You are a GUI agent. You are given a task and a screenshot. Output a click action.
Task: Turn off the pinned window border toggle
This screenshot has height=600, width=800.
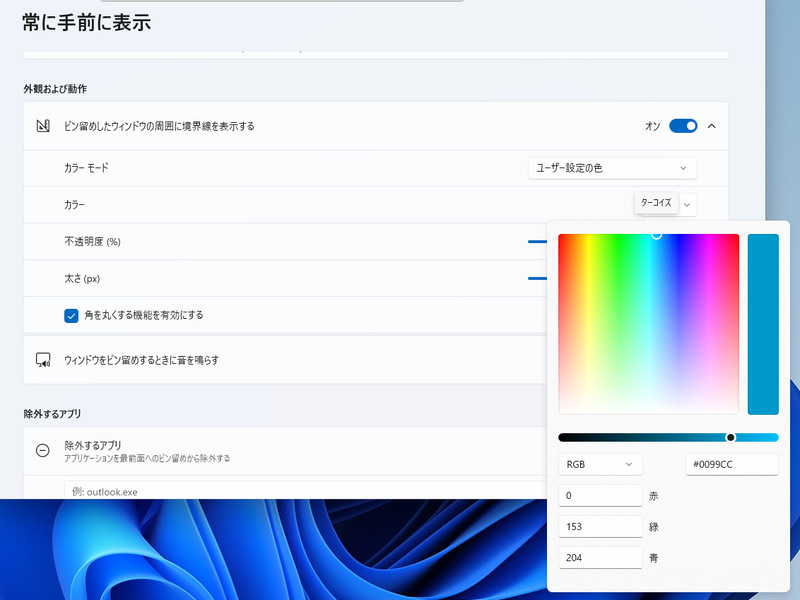point(683,126)
